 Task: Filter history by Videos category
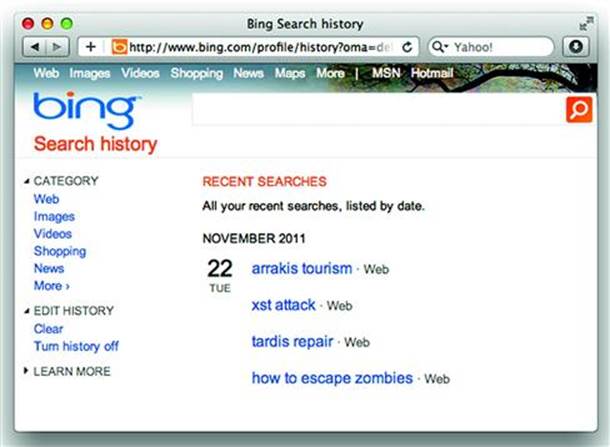[x=53, y=234]
